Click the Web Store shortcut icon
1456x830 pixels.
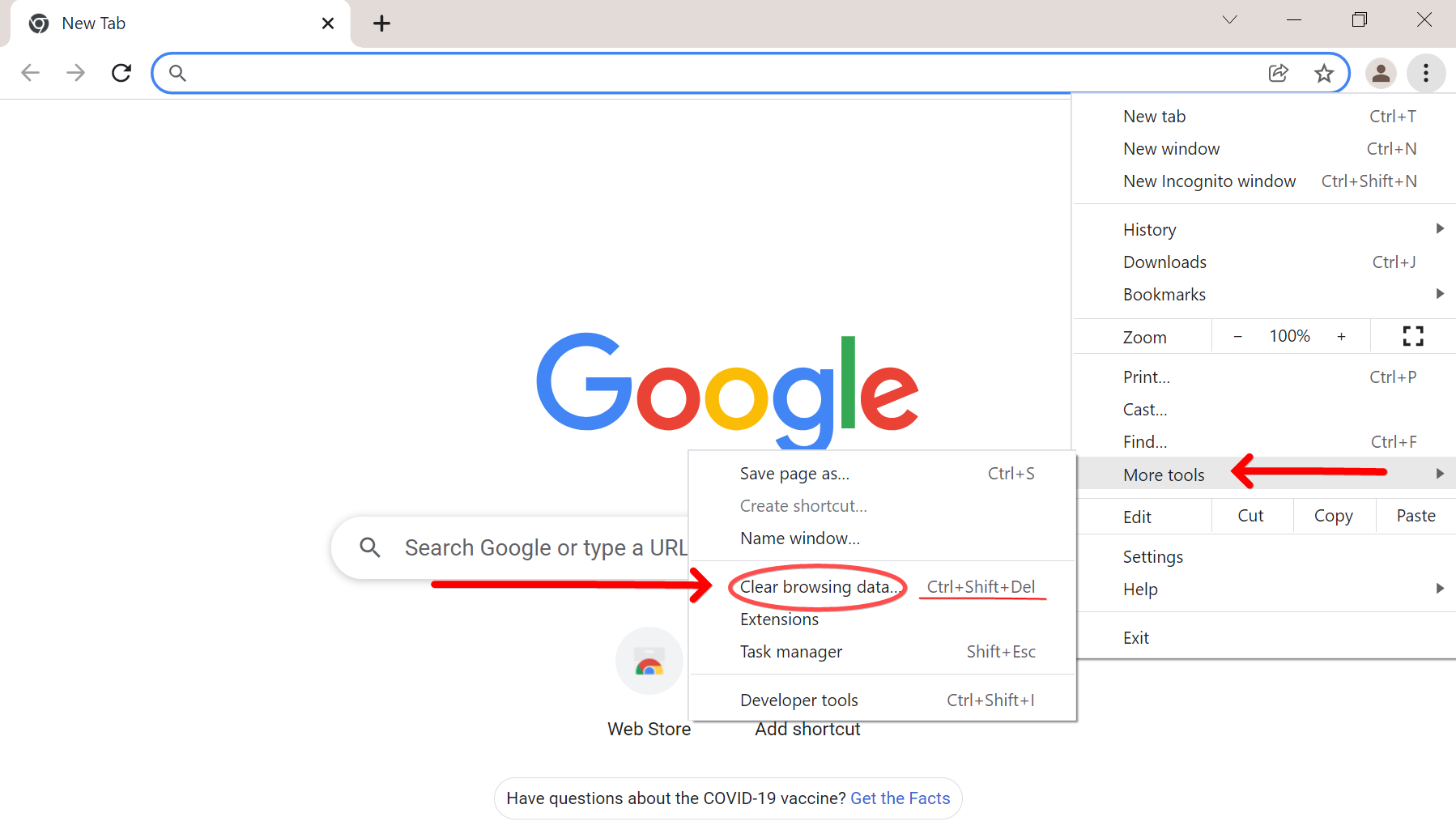[649, 661]
